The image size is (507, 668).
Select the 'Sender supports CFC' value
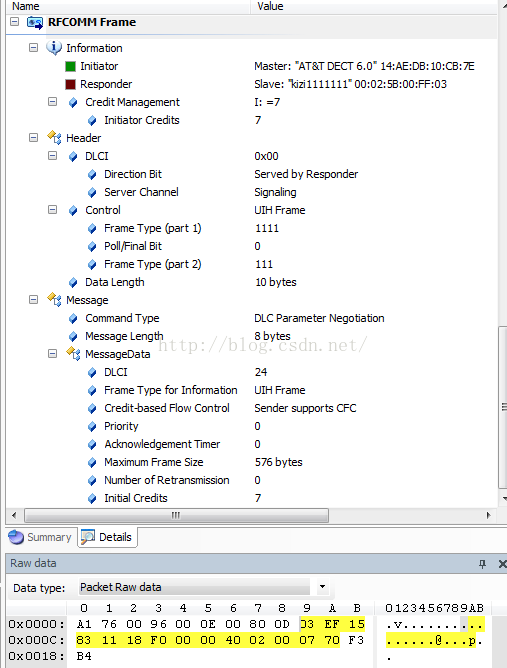pyautogui.click(x=305, y=408)
